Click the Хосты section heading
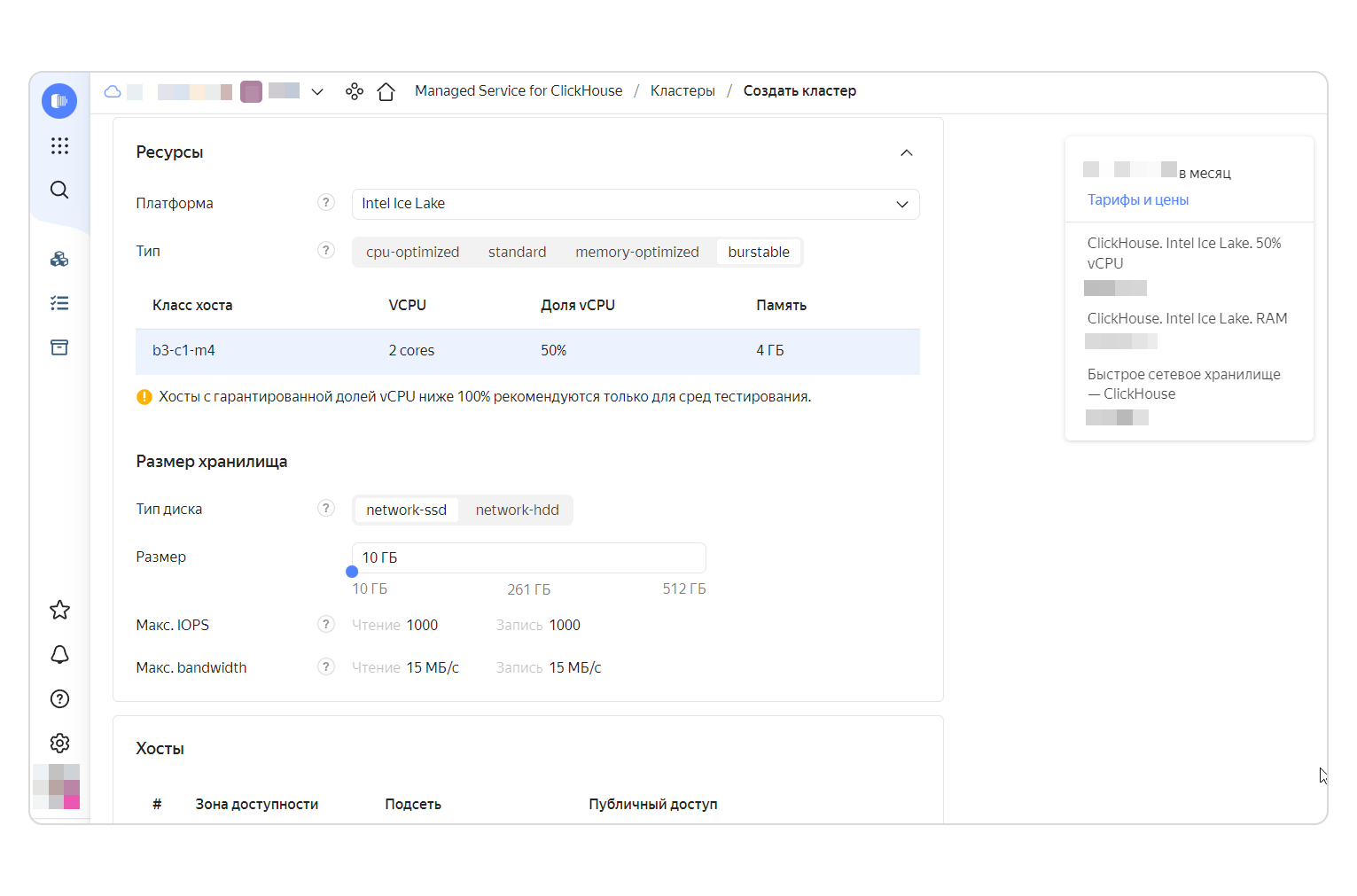The image size is (1357, 896). coord(160,749)
